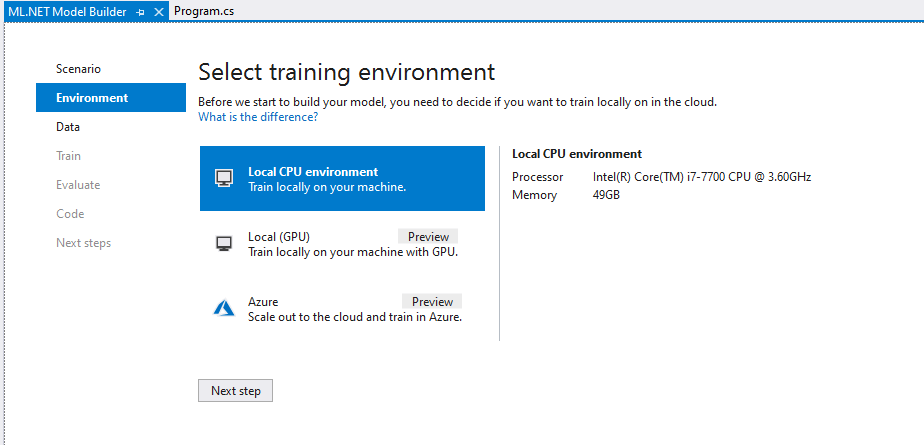This screenshot has height=445, width=924.
Task: Click the Local (GPU) monitor icon
Action: [224, 244]
